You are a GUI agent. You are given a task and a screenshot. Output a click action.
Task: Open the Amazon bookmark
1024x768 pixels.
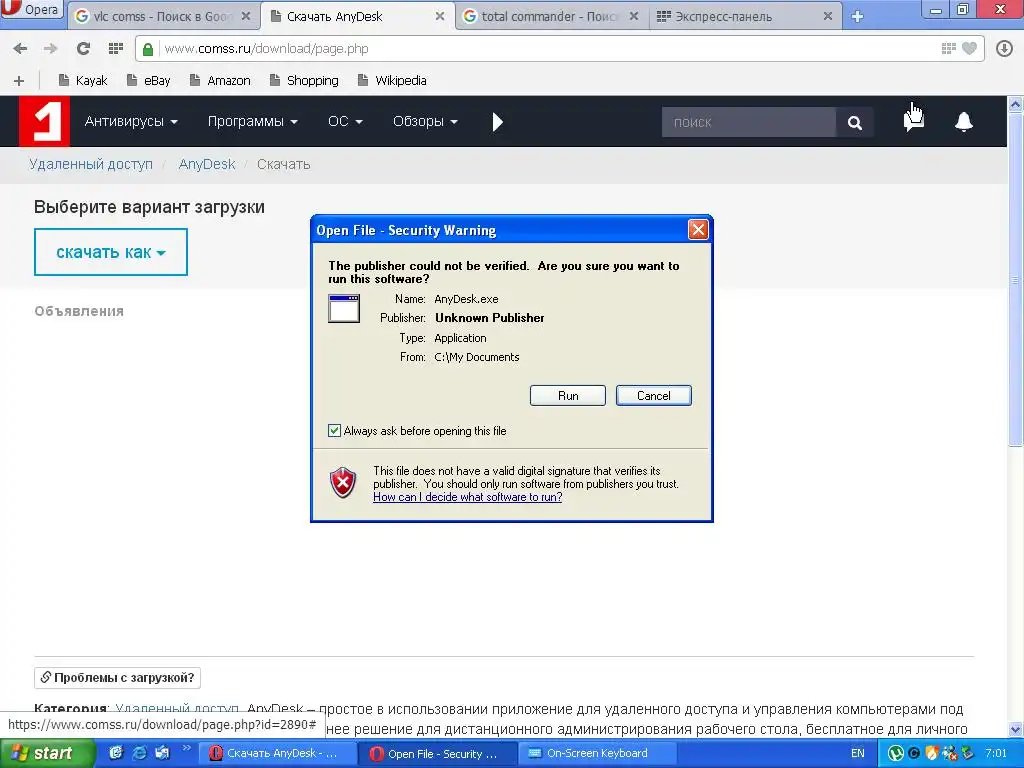[220, 80]
